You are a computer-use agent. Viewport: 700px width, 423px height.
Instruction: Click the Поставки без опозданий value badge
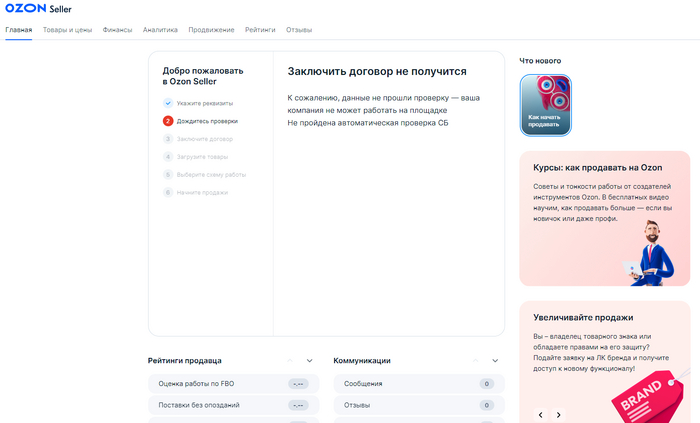[x=298, y=405]
